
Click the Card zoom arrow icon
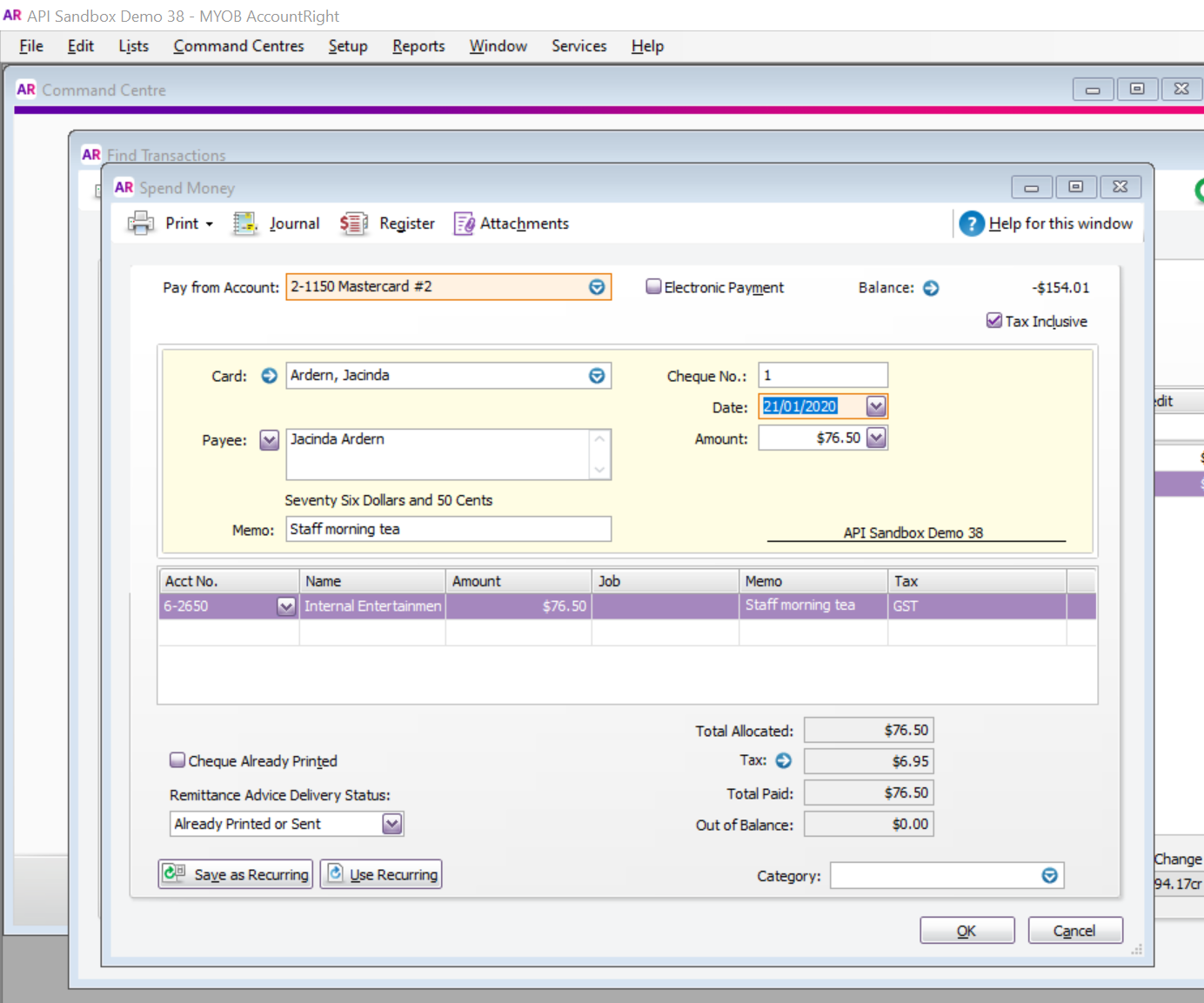pyautogui.click(x=270, y=376)
